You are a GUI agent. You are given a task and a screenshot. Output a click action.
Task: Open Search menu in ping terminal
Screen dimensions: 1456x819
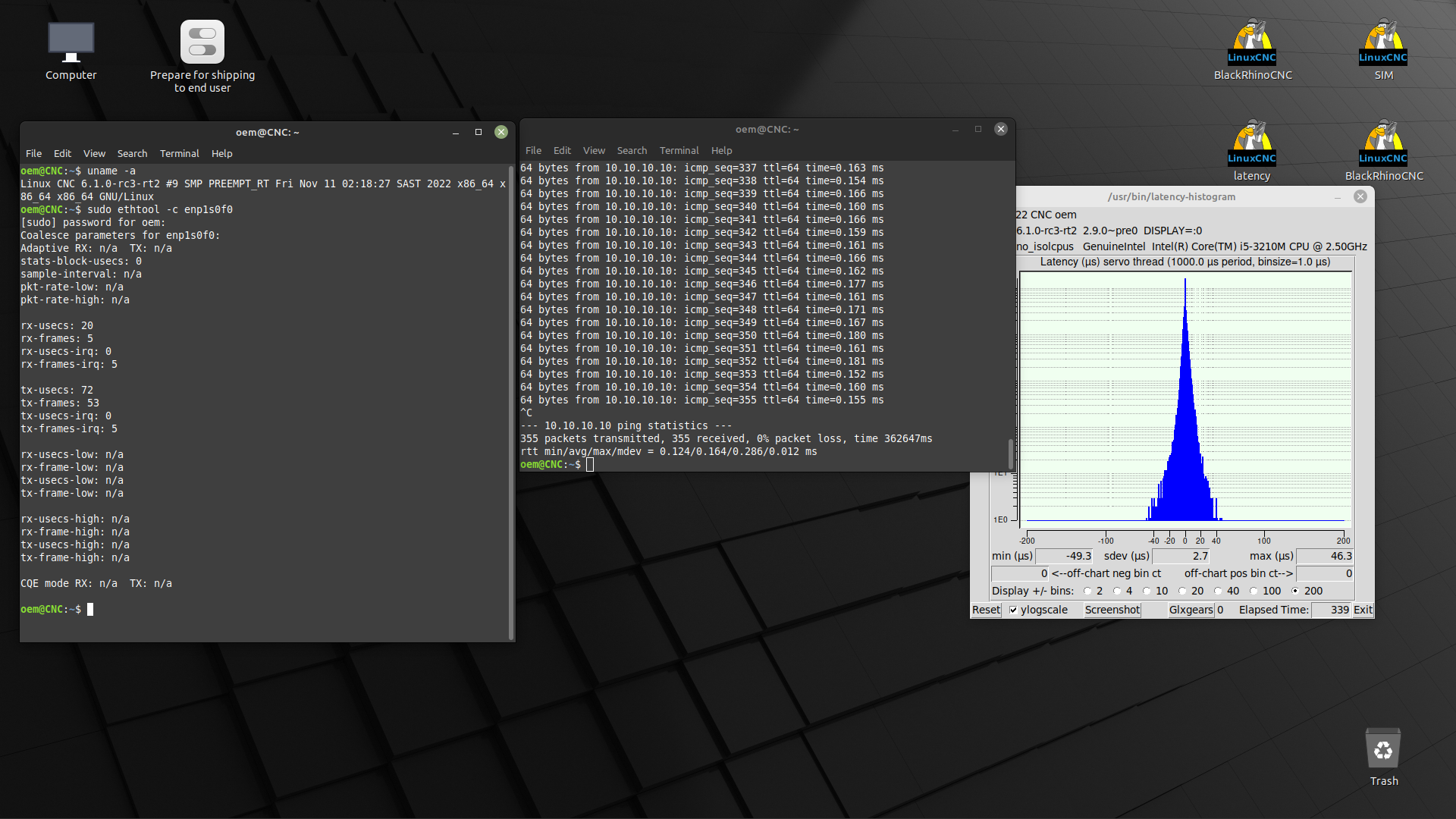pyautogui.click(x=632, y=150)
